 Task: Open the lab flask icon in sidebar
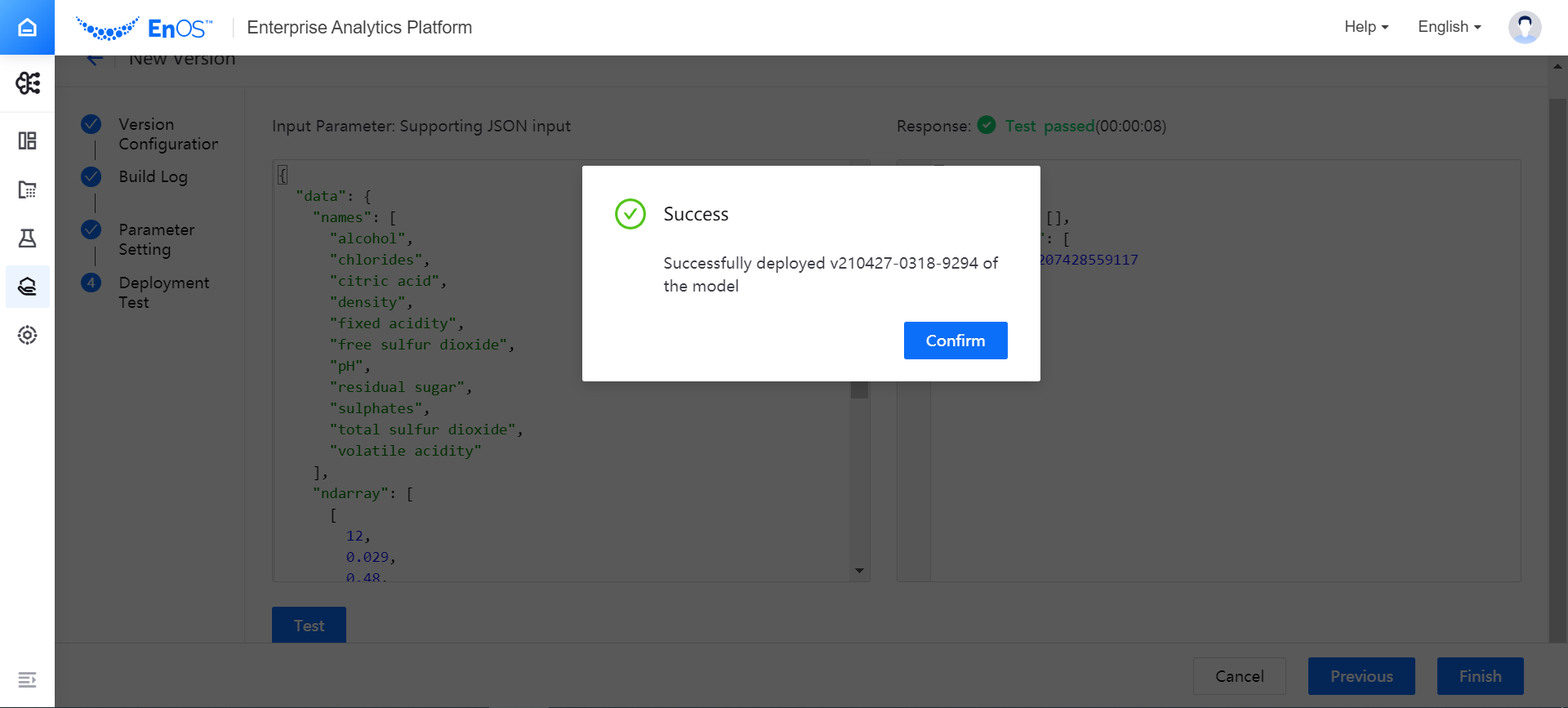[27, 238]
